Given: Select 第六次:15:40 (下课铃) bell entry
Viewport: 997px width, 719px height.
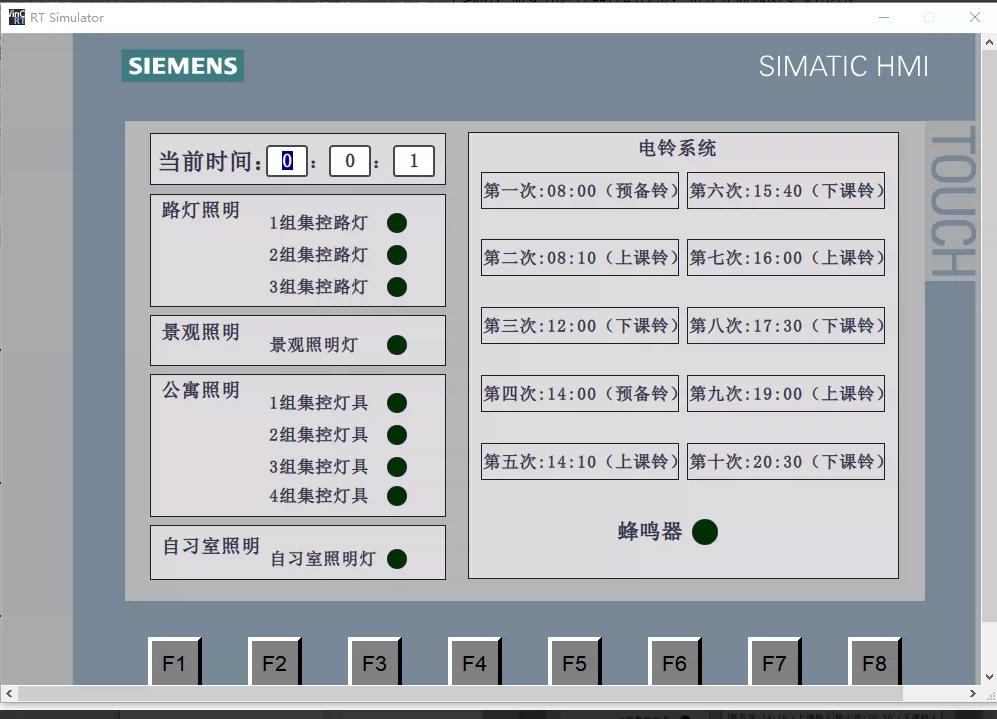Looking at the screenshot, I should 786,190.
